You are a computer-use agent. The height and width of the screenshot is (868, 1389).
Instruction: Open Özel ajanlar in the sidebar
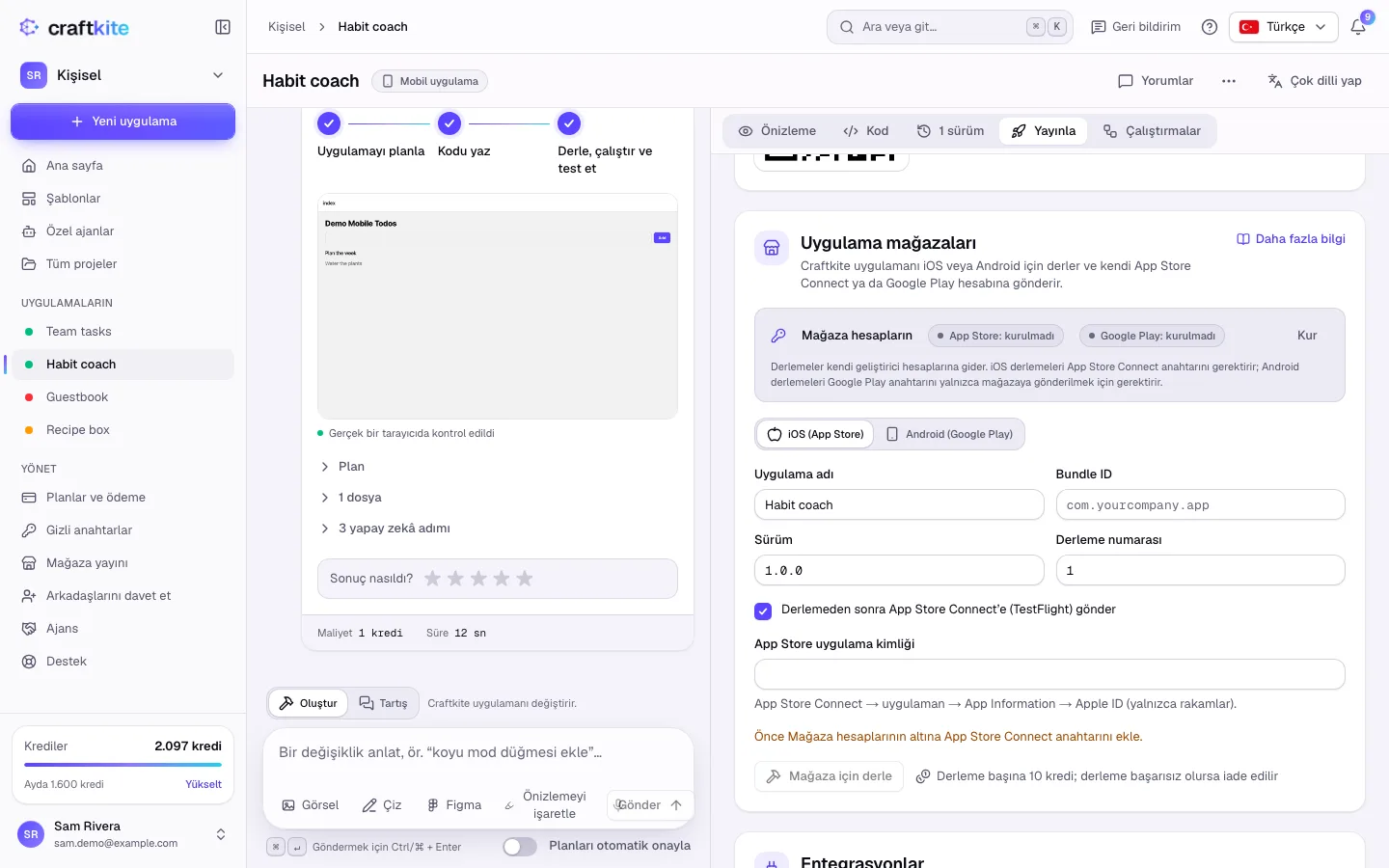(123, 231)
